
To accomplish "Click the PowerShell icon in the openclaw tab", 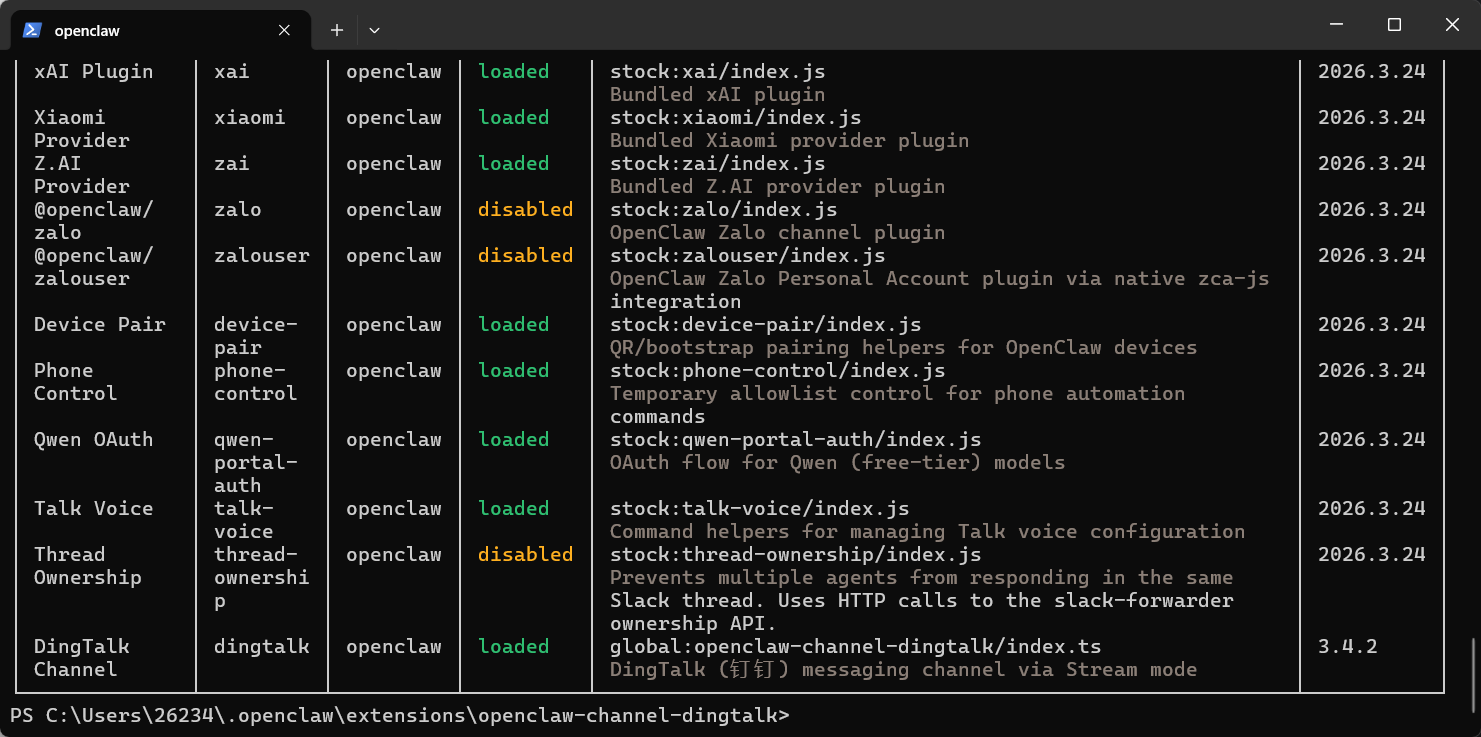I will [32, 30].
